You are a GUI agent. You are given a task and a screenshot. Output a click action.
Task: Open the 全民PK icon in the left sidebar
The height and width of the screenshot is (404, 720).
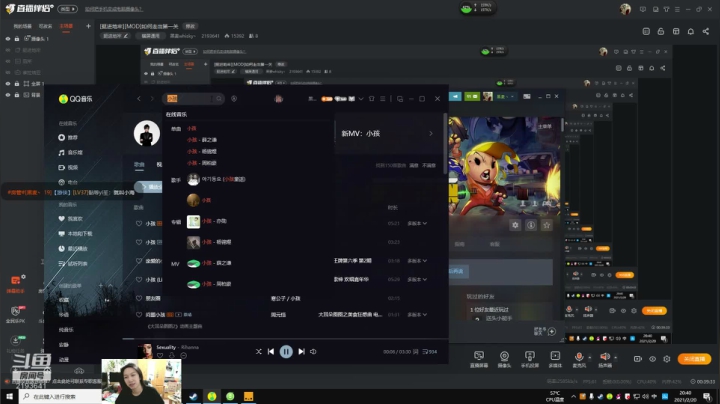(15, 314)
